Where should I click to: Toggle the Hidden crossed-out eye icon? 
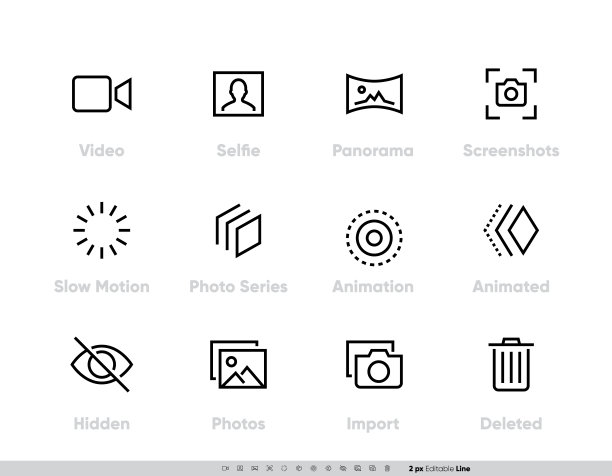[101, 366]
